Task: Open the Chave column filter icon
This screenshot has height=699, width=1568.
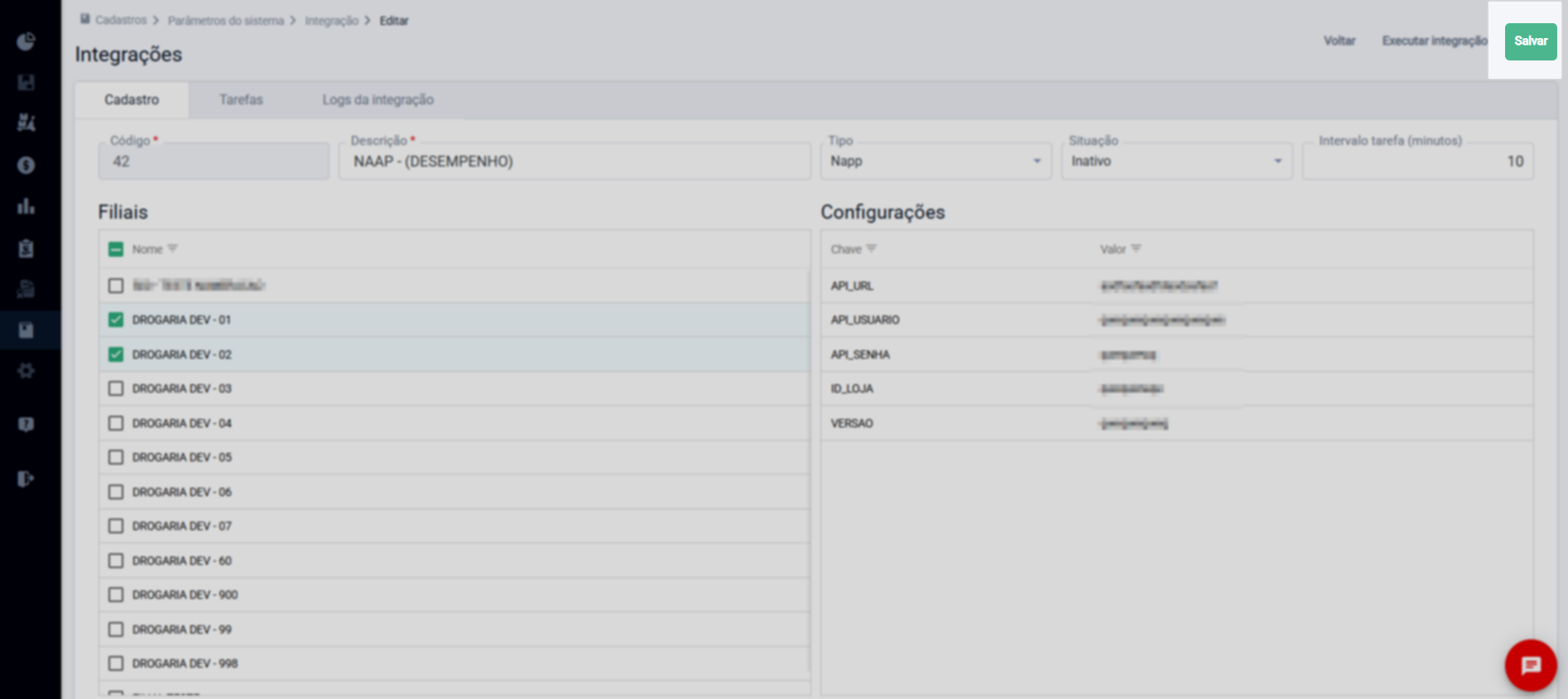Action: click(871, 248)
